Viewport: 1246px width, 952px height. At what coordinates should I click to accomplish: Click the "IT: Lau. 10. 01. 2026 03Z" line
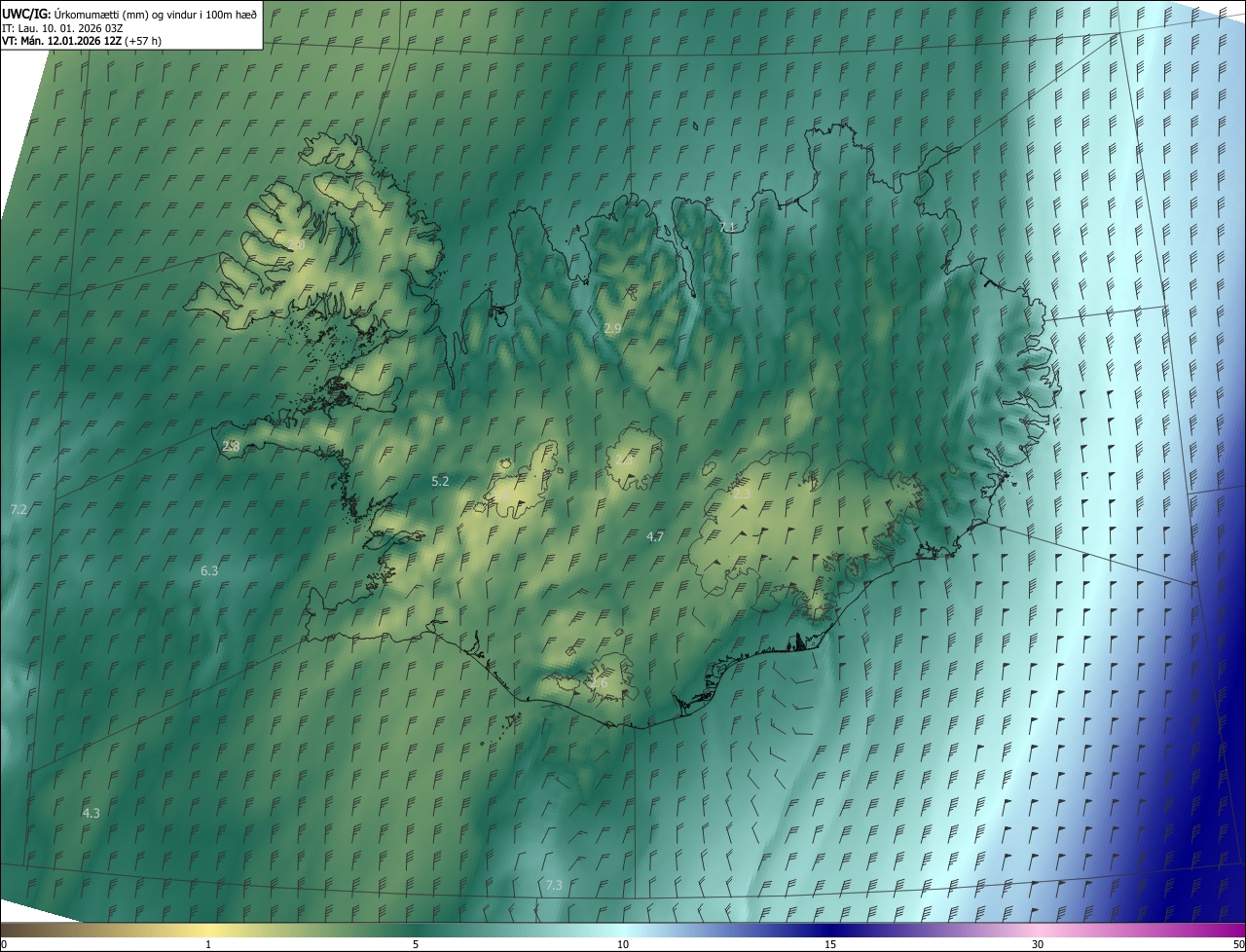pos(62,27)
